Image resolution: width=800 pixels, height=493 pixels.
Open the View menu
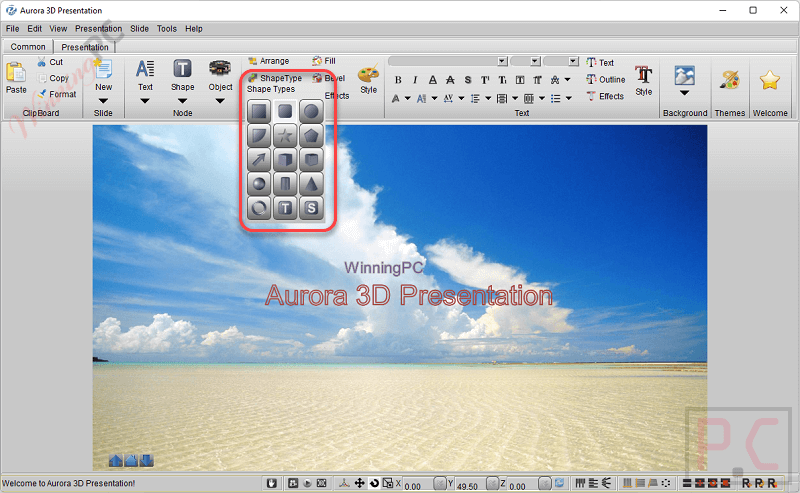58,29
